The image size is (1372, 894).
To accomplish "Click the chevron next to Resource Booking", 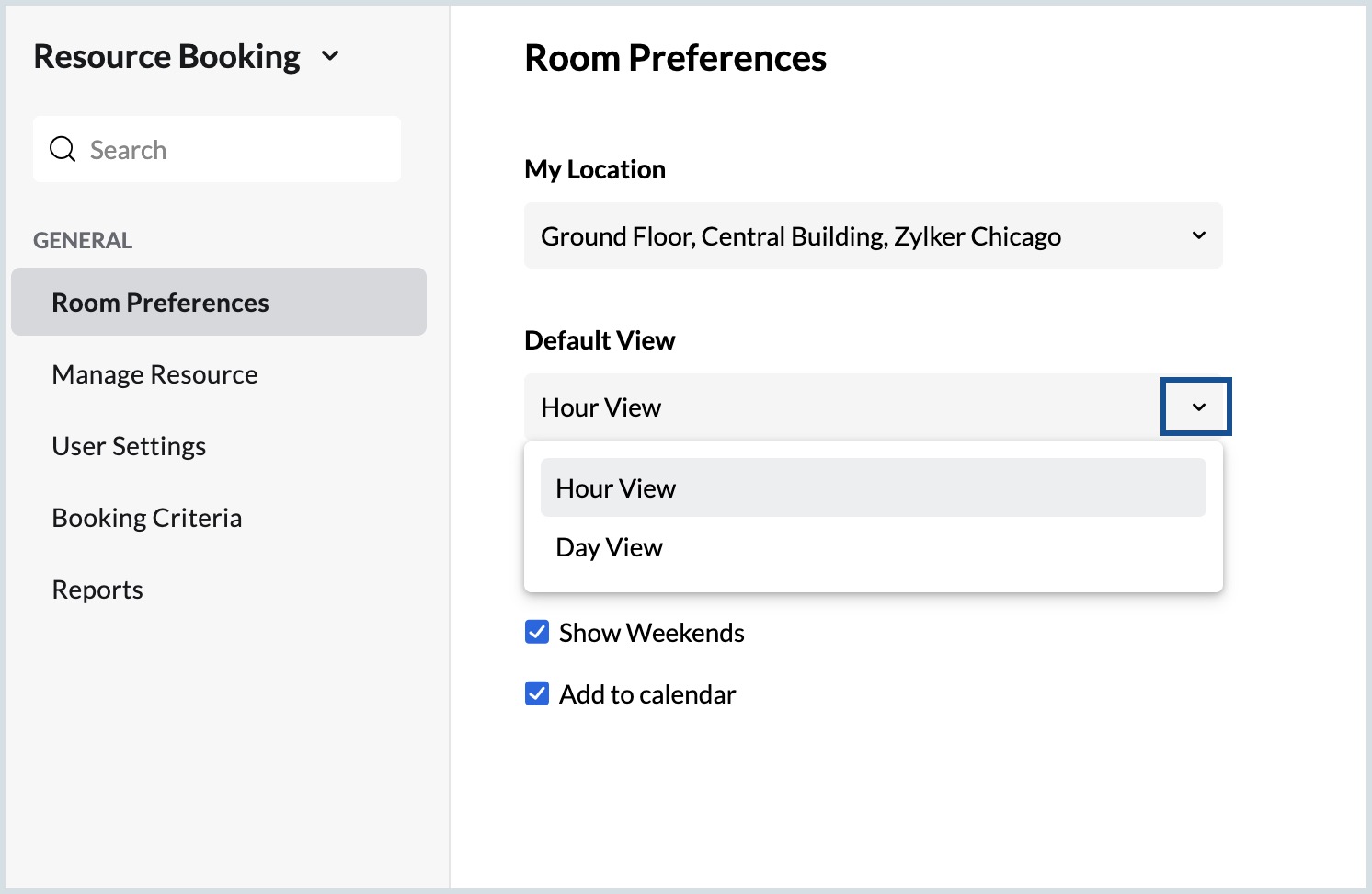I will point(330,56).
